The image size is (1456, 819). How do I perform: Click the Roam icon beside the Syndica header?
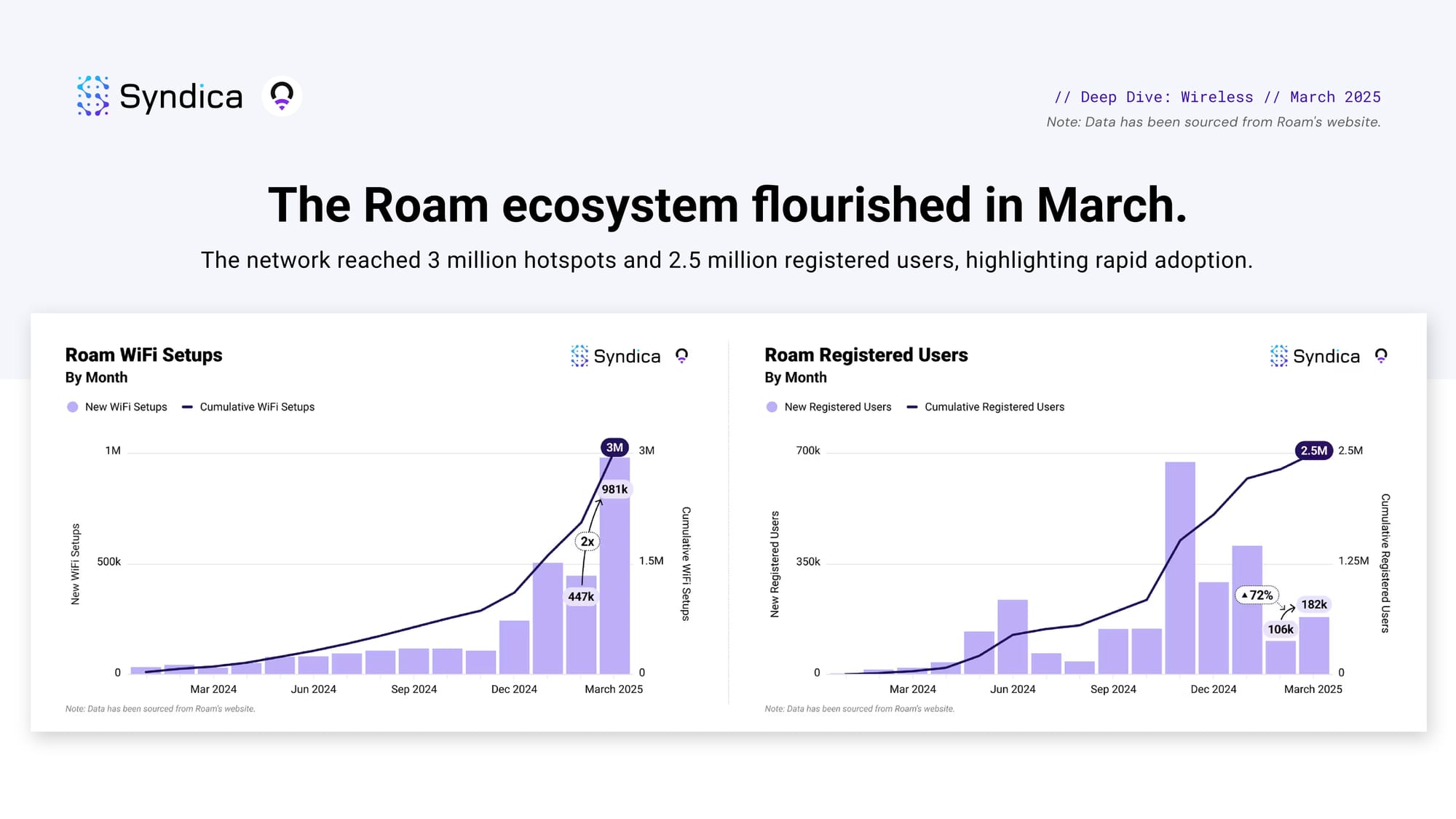(282, 96)
